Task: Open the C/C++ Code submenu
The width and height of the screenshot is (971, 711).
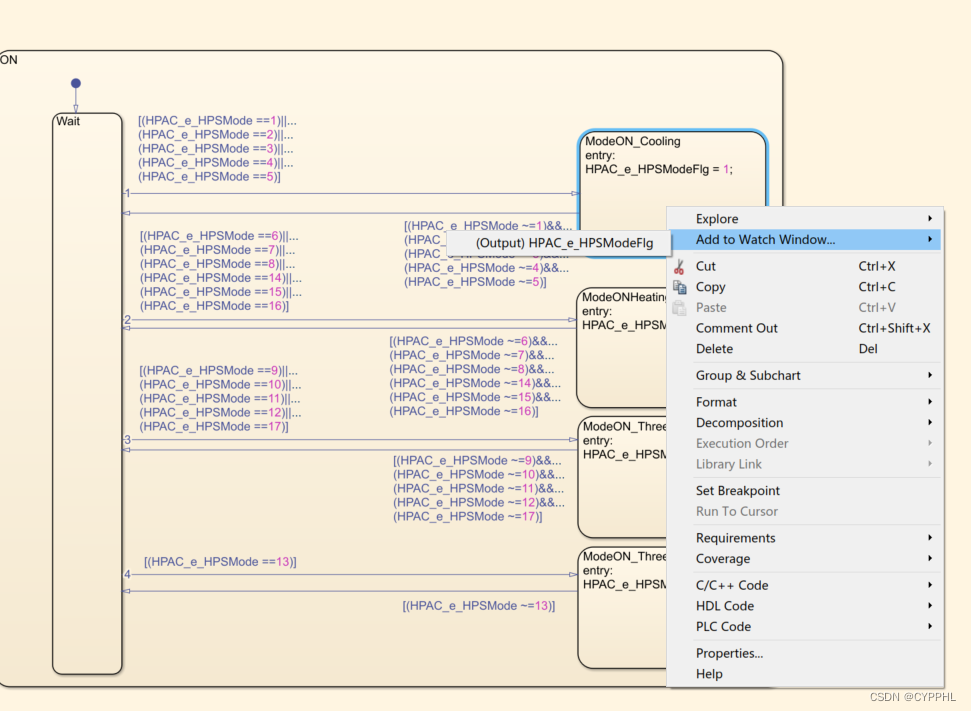Action: [804, 585]
